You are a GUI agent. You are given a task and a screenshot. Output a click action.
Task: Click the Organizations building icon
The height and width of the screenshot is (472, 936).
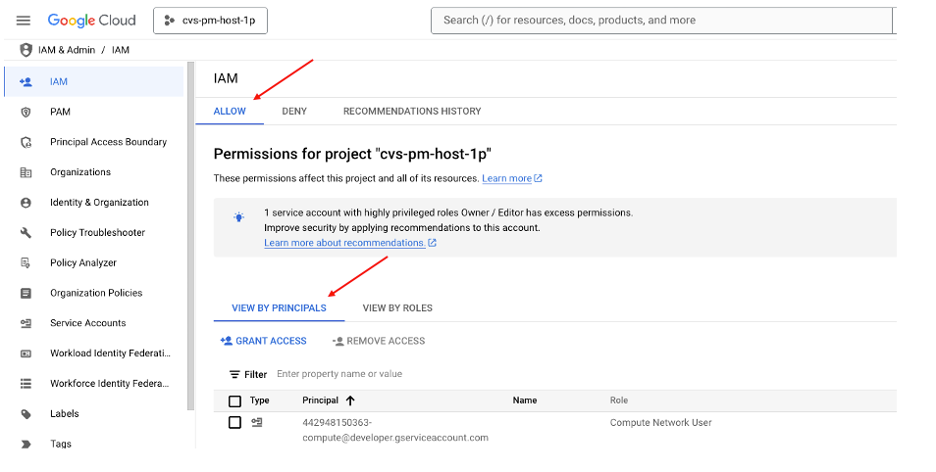tap(26, 172)
